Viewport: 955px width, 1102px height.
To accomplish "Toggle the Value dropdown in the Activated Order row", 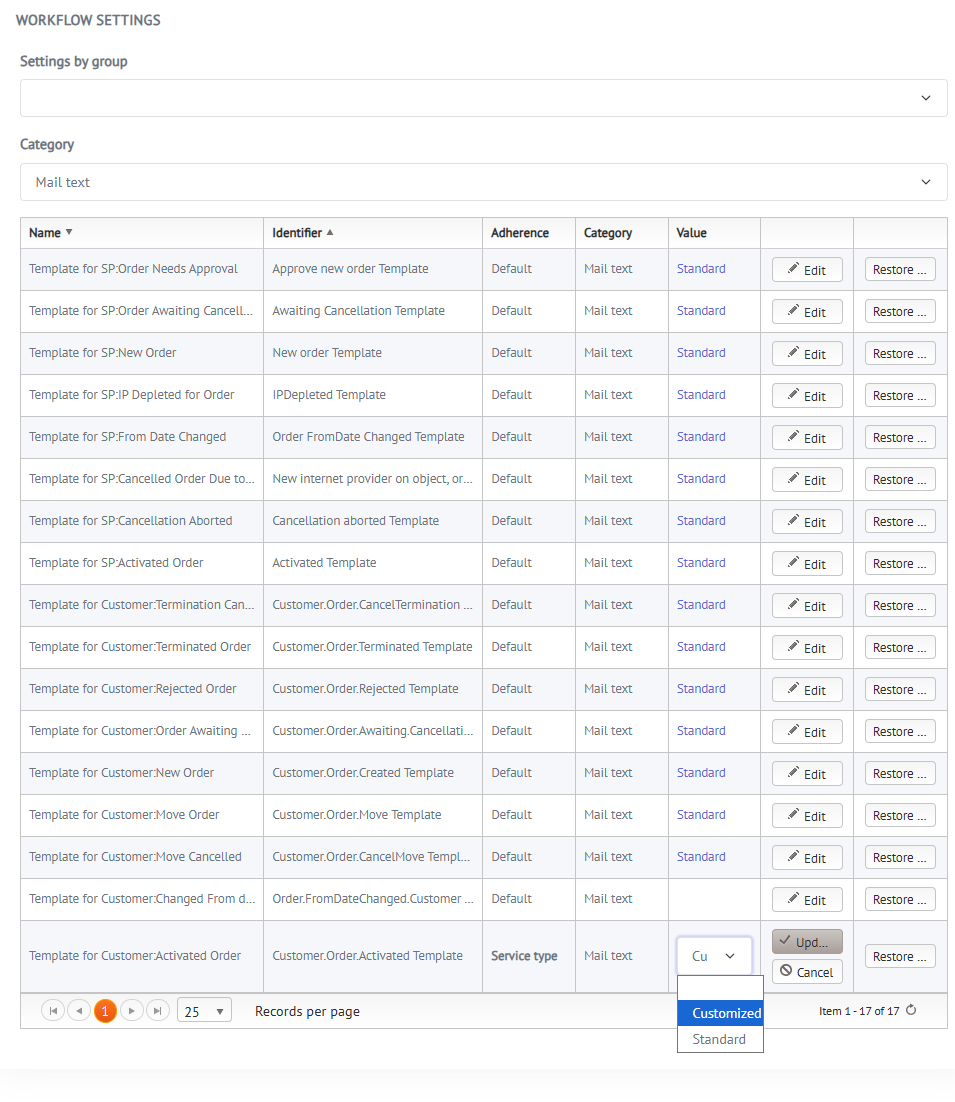I will pos(714,956).
